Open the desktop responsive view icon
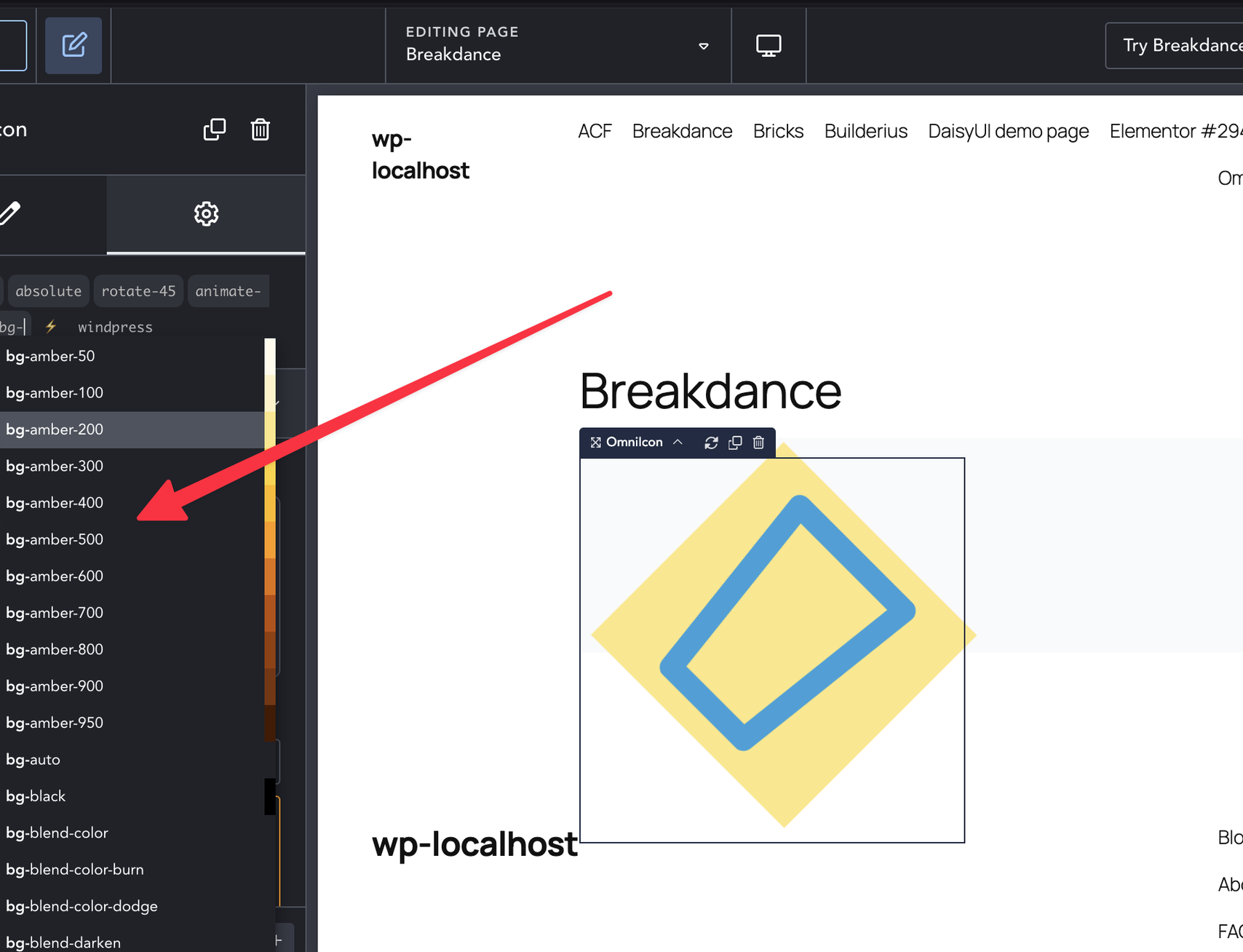This screenshot has height=952, width=1243. 769,46
